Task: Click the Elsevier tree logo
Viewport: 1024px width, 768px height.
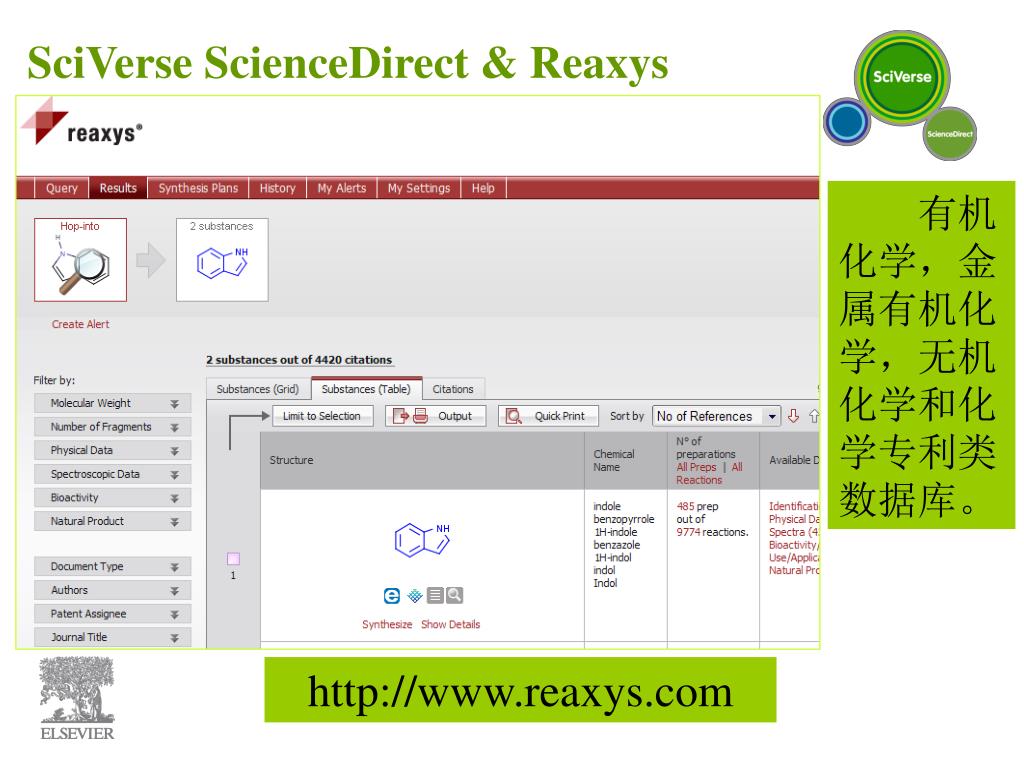Action: pyautogui.click(x=77, y=699)
